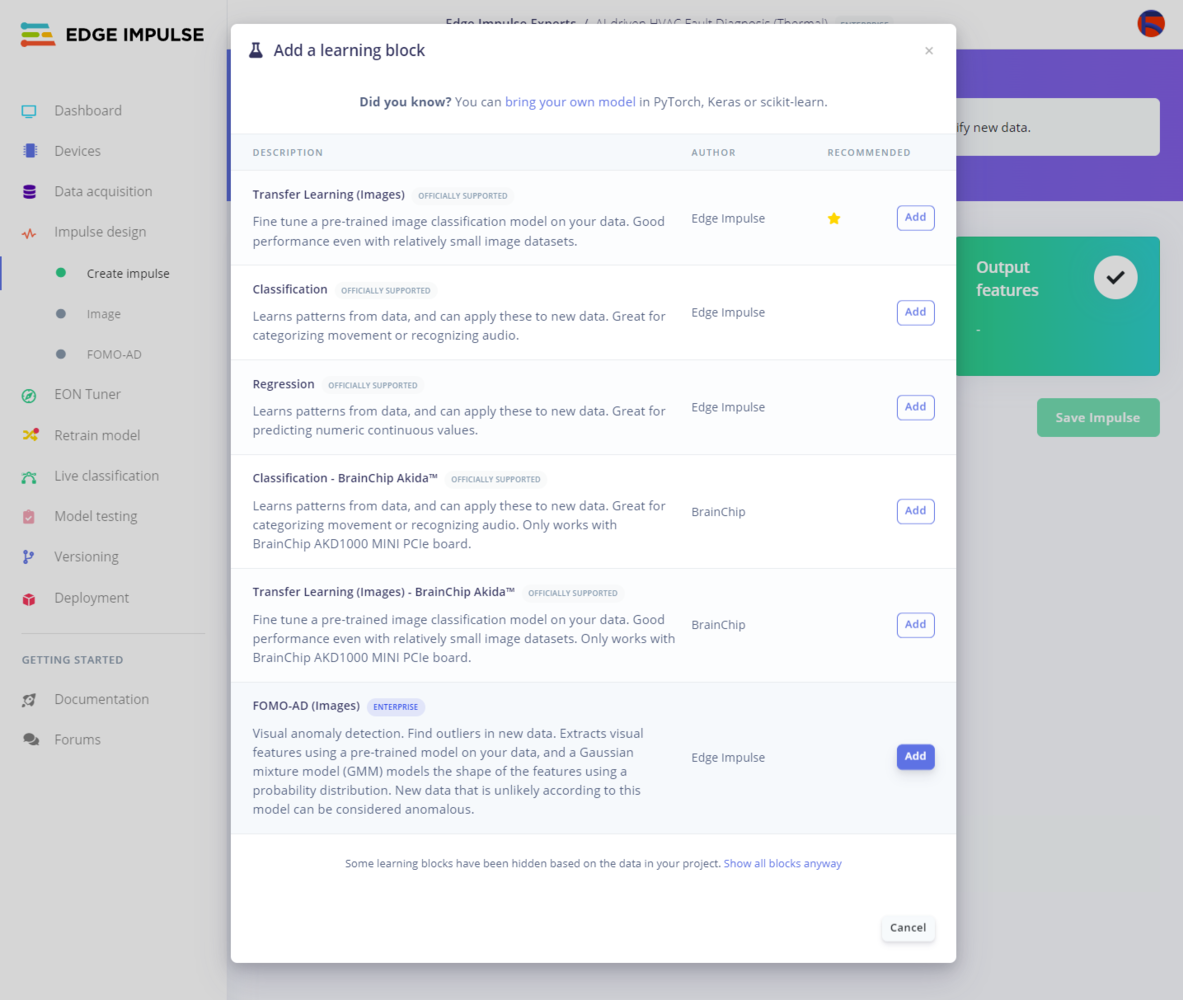The image size is (1183, 1000).
Task: Click the Output features block
Action: [x=1058, y=306]
